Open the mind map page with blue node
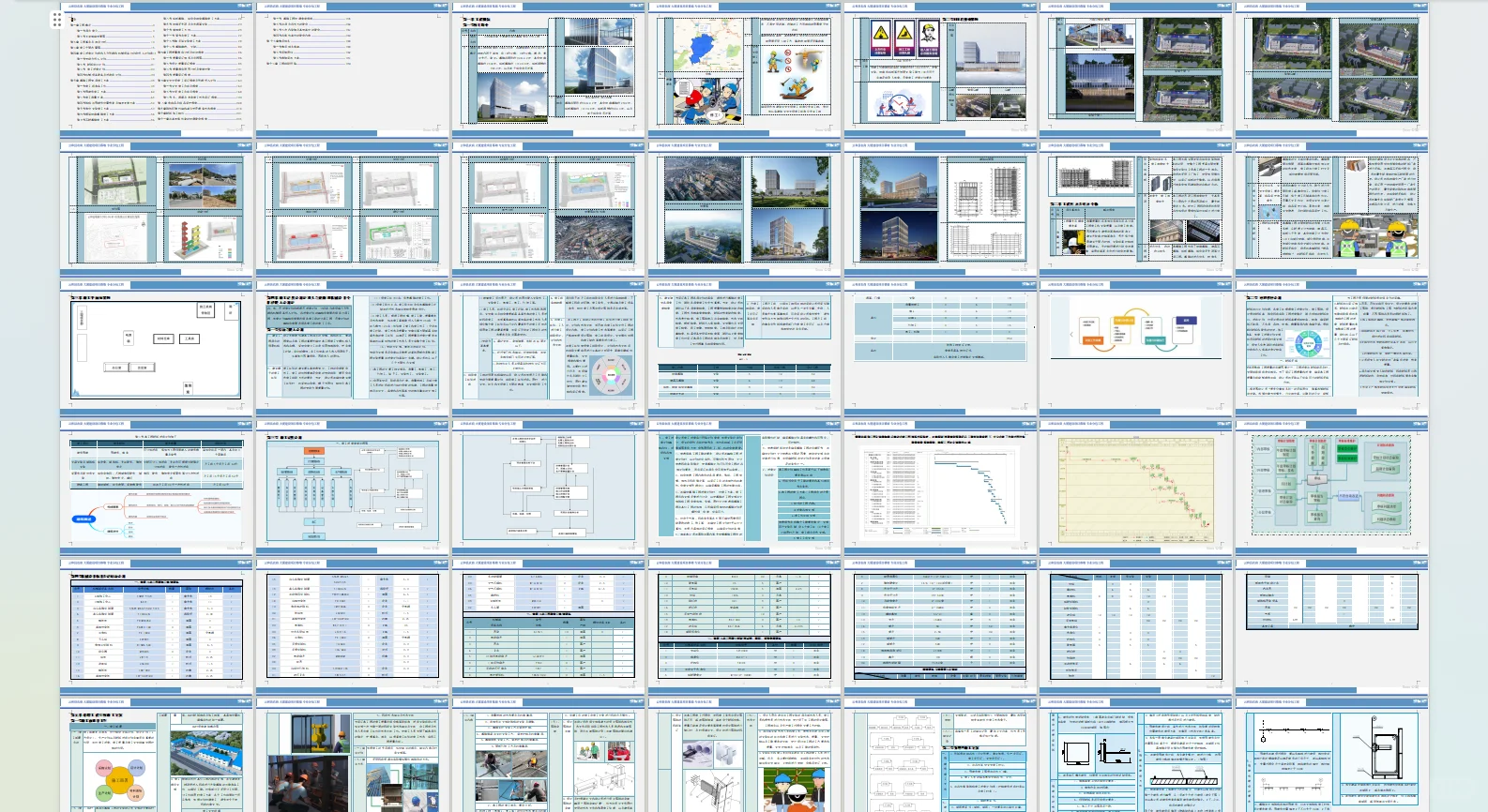This screenshot has width=1488, height=812. click(157, 487)
